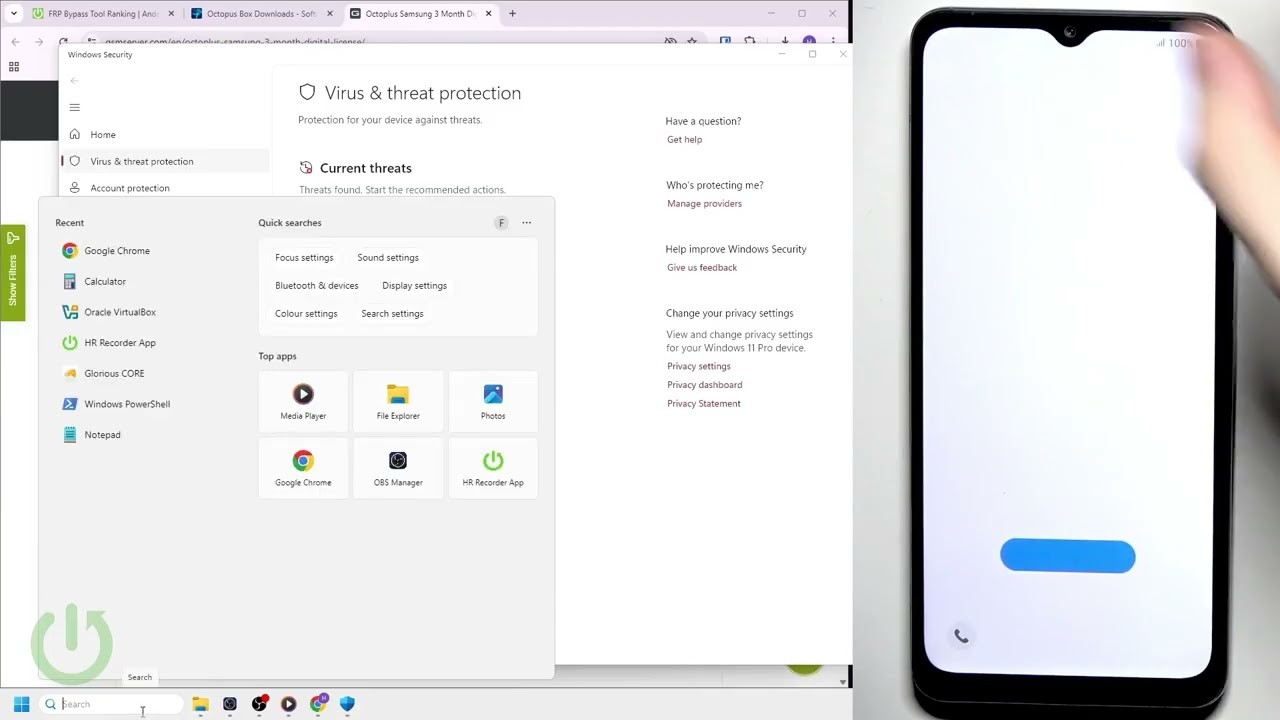Open Privacy Statement link
Screen dimensions: 1280x720
704,404
